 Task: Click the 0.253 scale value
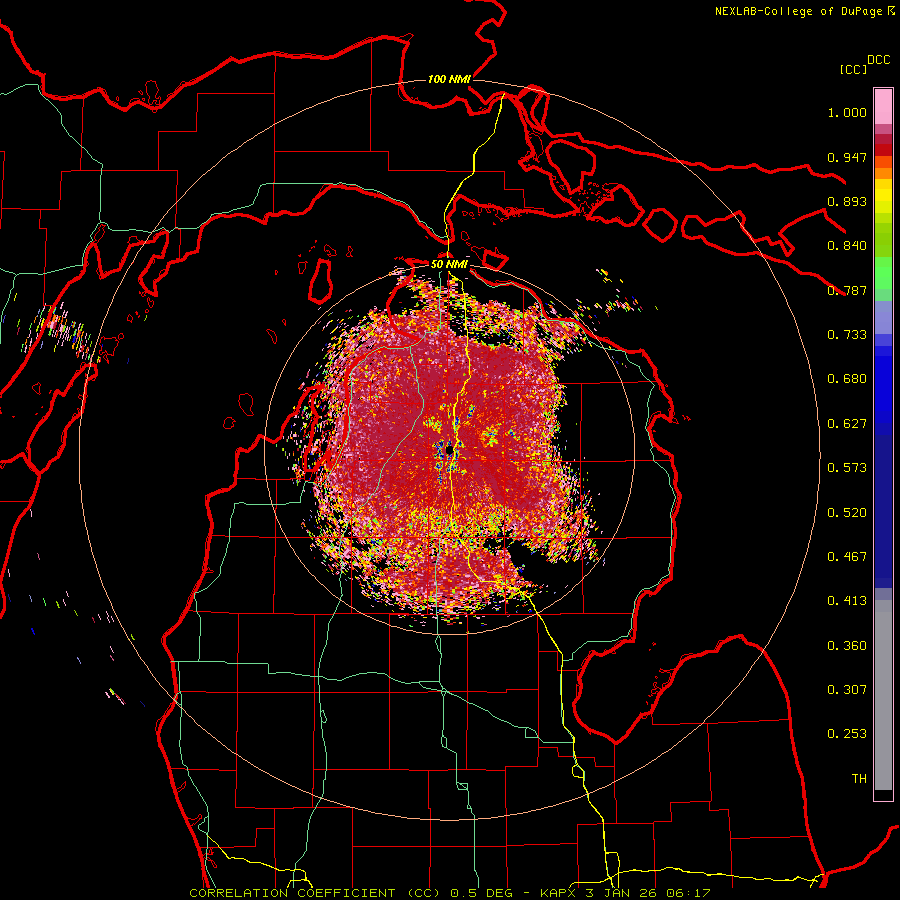tap(847, 734)
